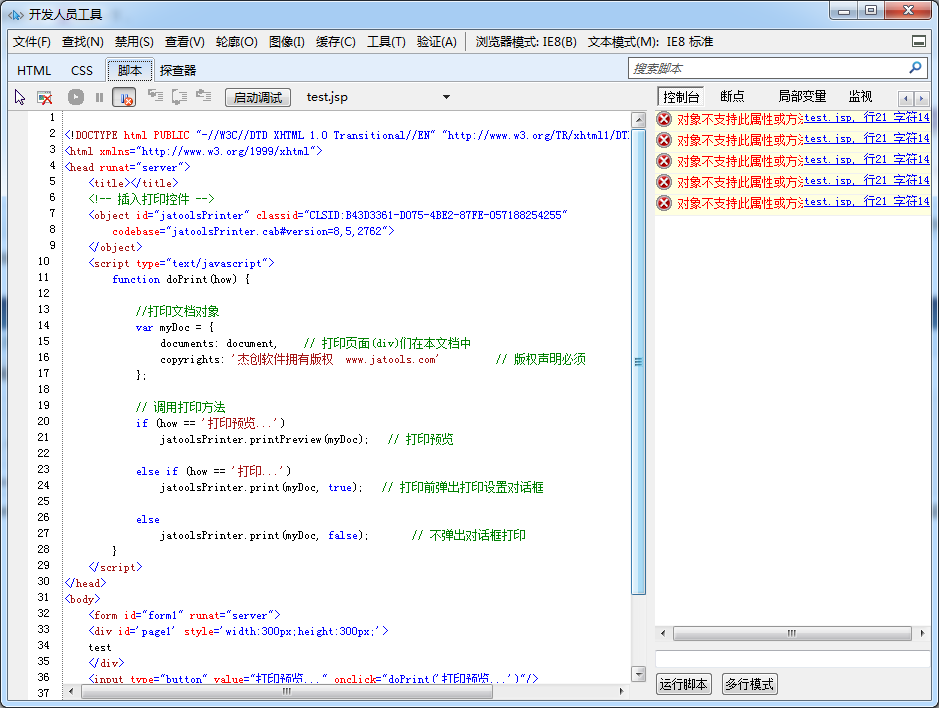Select test.jsp in script selector

coord(327,97)
